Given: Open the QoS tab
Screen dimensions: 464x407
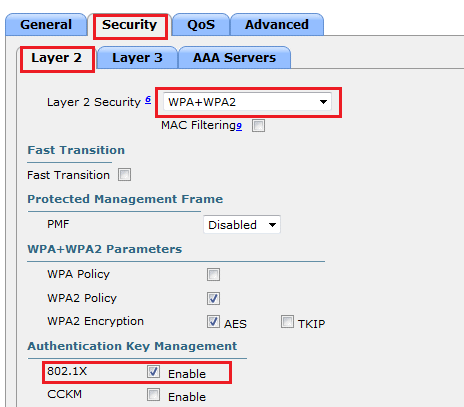Looking at the screenshot, I should tap(201, 25).
